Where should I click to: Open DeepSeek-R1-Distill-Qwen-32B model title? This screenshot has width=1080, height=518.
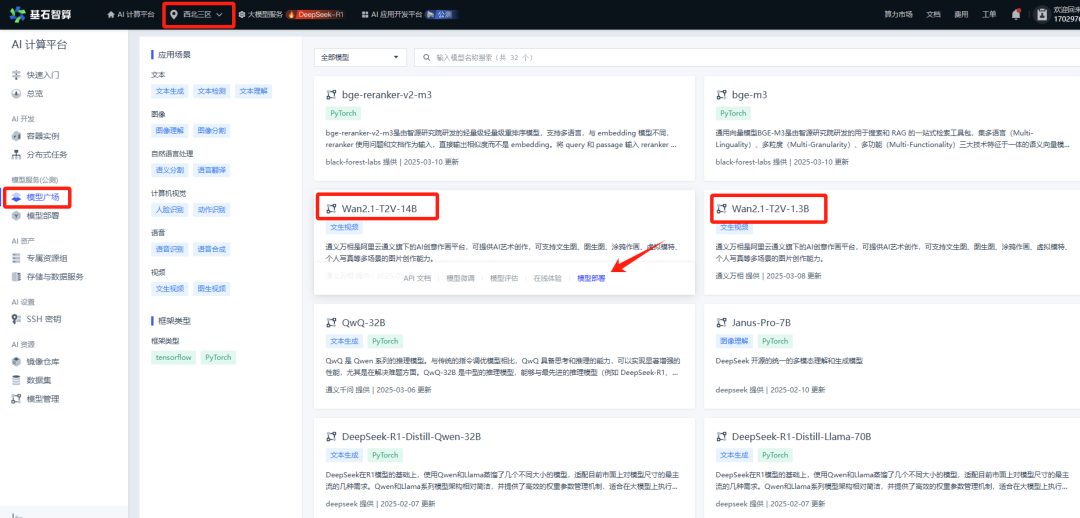coord(411,437)
